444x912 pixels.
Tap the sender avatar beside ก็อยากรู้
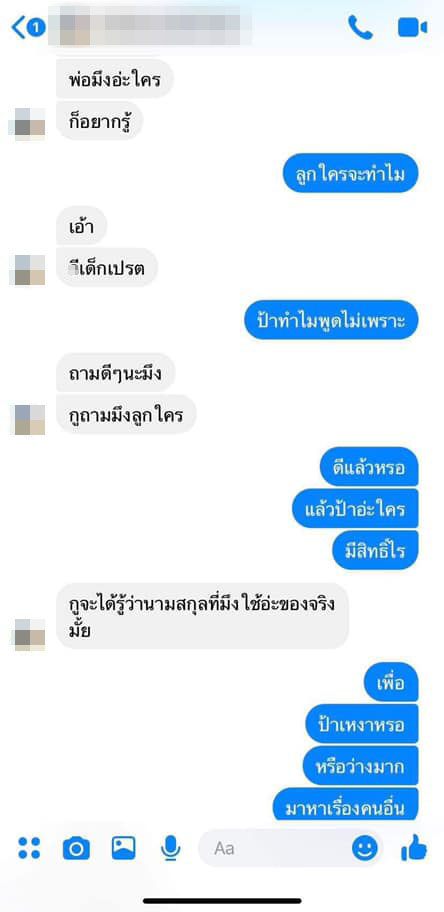pyautogui.click(x=27, y=122)
